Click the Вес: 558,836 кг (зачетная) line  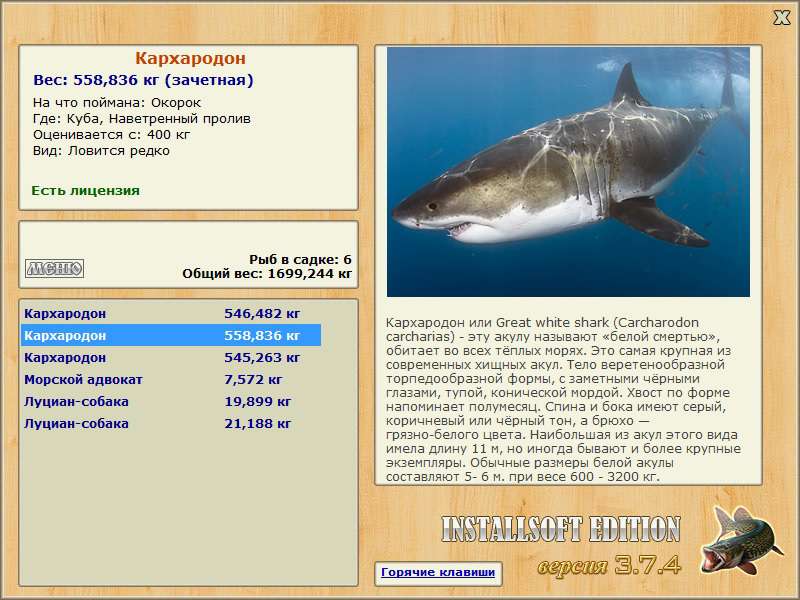(x=143, y=80)
